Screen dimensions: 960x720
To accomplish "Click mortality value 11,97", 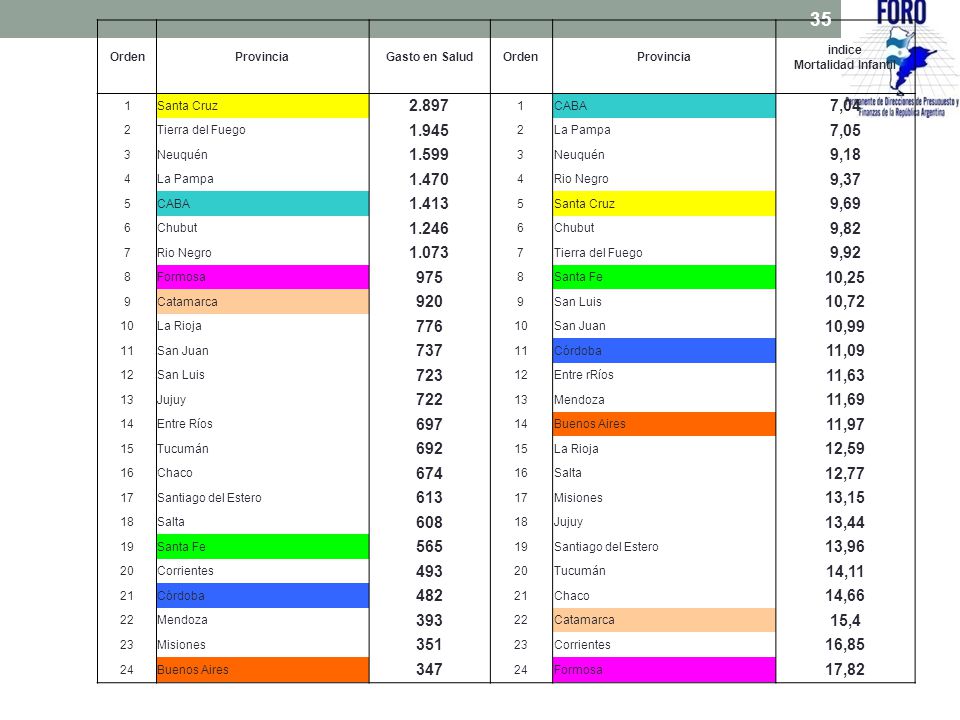I will (x=845, y=424).
